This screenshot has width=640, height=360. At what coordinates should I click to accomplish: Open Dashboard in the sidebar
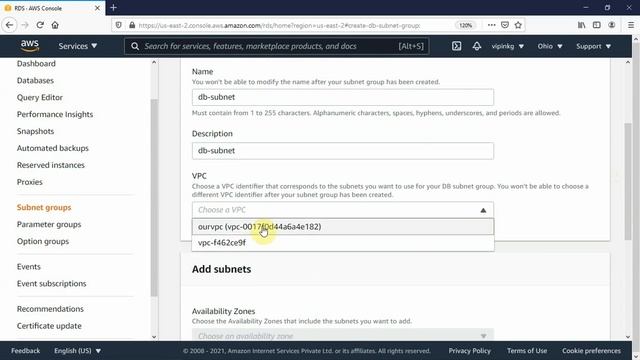[36, 64]
